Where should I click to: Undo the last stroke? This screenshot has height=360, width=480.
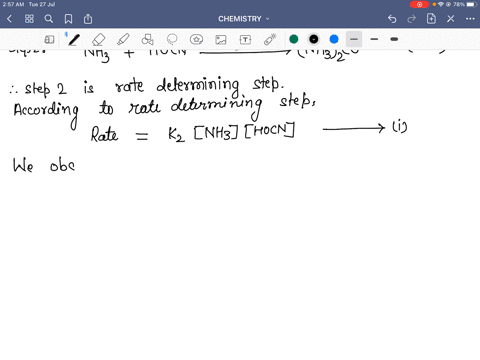click(392, 19)
